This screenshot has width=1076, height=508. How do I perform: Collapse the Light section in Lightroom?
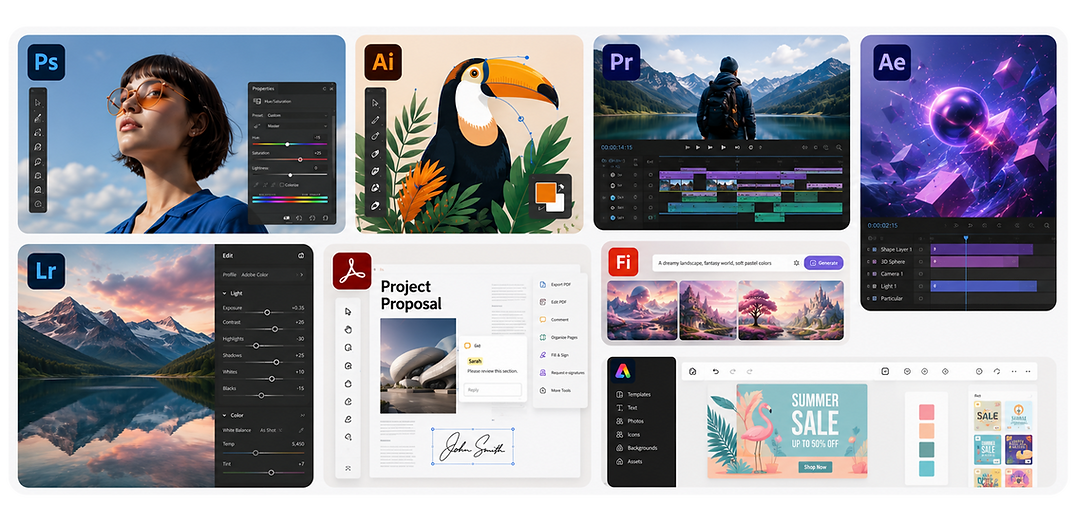(224, 293)
